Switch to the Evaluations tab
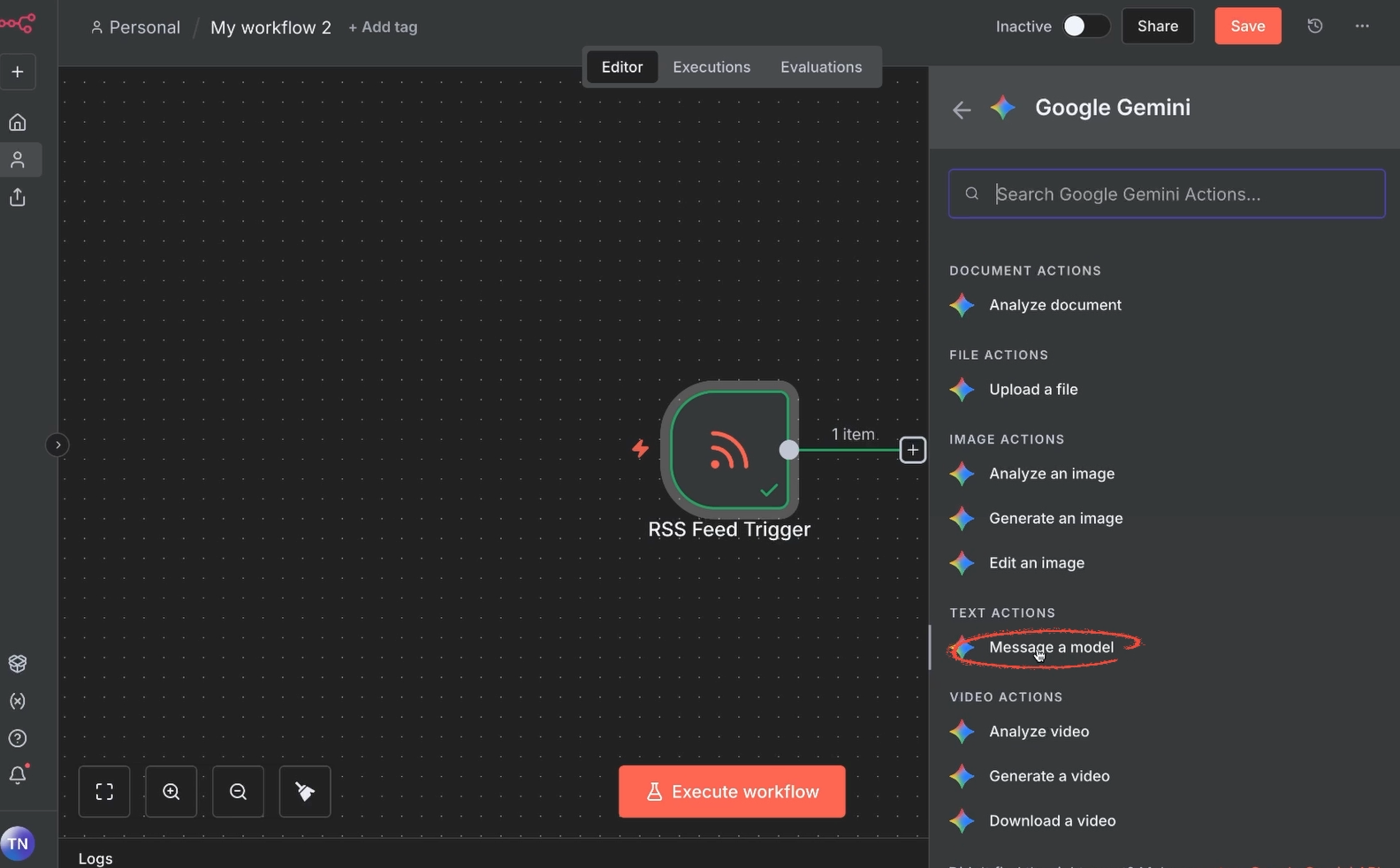This screenshot has height=868, width=1400. click(821, 67)
